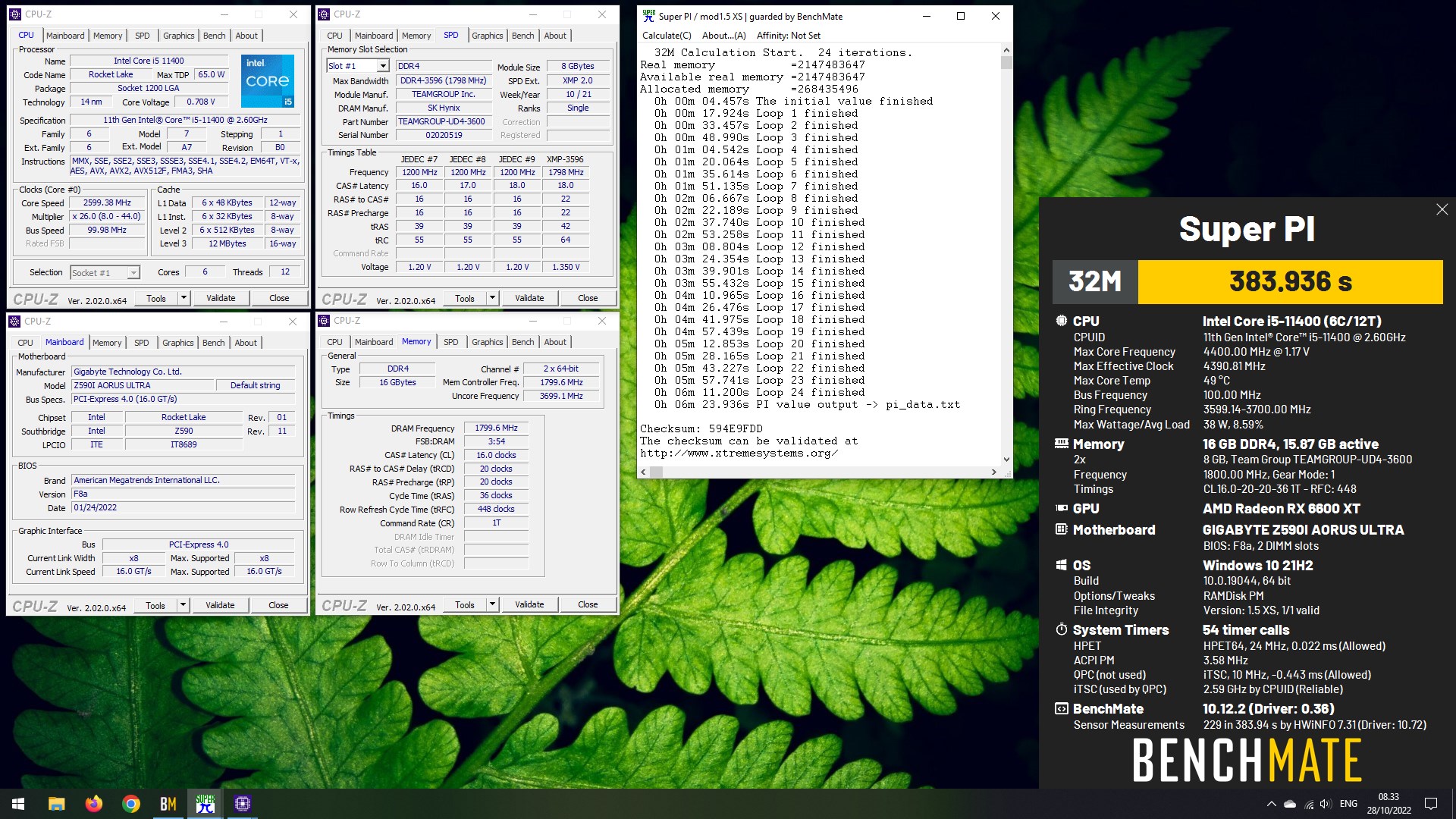Select Graphics tab in SPD CPU-Z window
Screen dimensions: 1456x819
(487, 36)
